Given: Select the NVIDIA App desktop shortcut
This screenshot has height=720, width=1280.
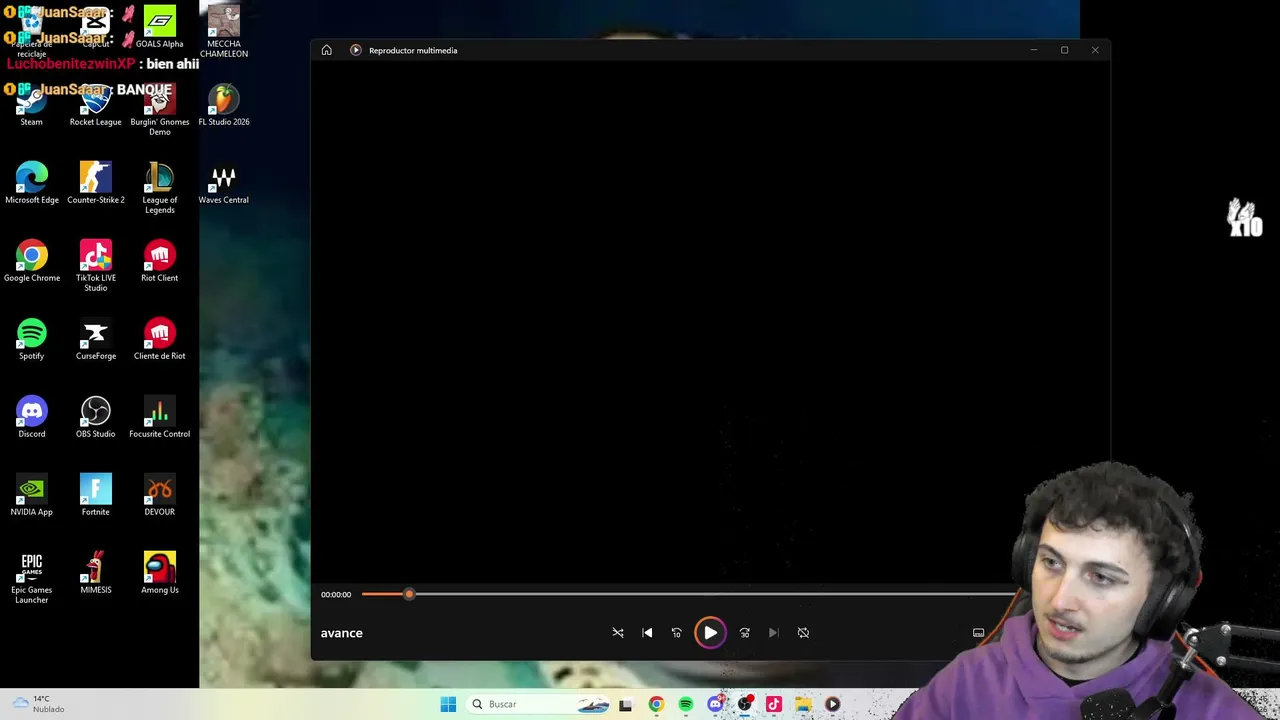Looking at the screenshot, I should click(32, 495).
